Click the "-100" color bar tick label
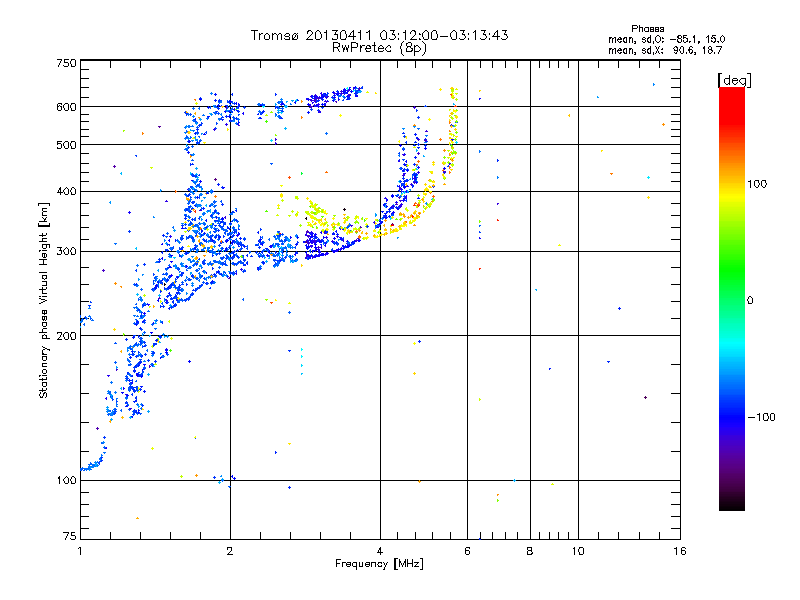This screenshot has height=600, width=800. tap(761, 417)
